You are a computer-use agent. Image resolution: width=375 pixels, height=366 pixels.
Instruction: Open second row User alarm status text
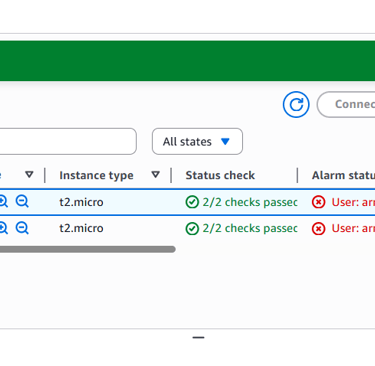pyautogui.click(x=353, y=229)
